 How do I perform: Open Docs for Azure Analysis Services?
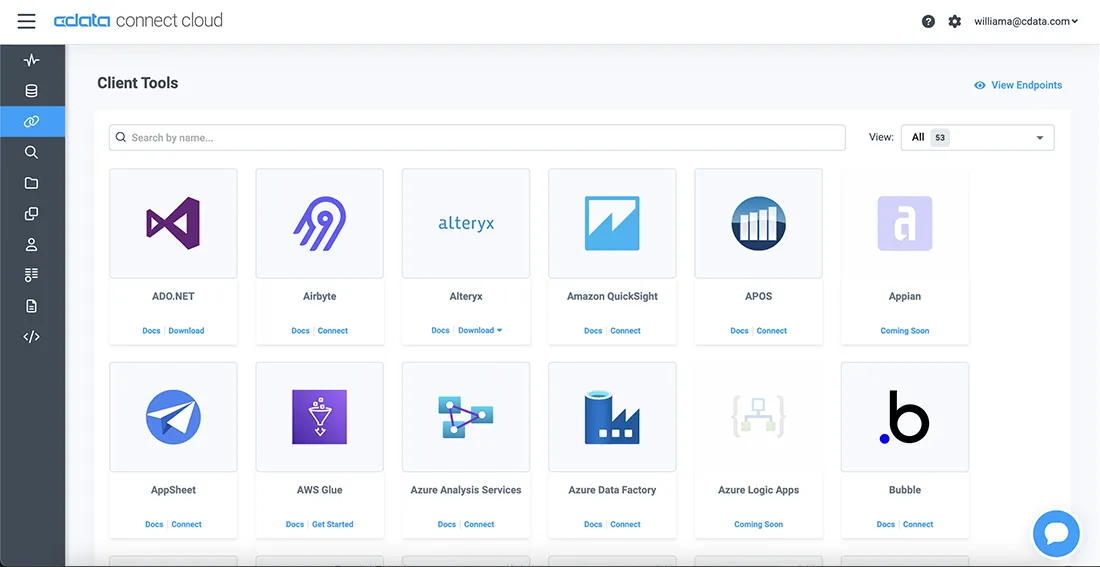[447, 524]
